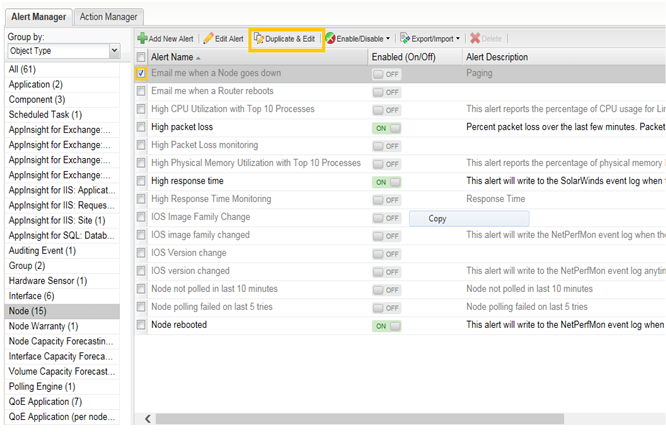666x432 pixels.
Task: Click the Export/Import icon
Action: [406, 39]
